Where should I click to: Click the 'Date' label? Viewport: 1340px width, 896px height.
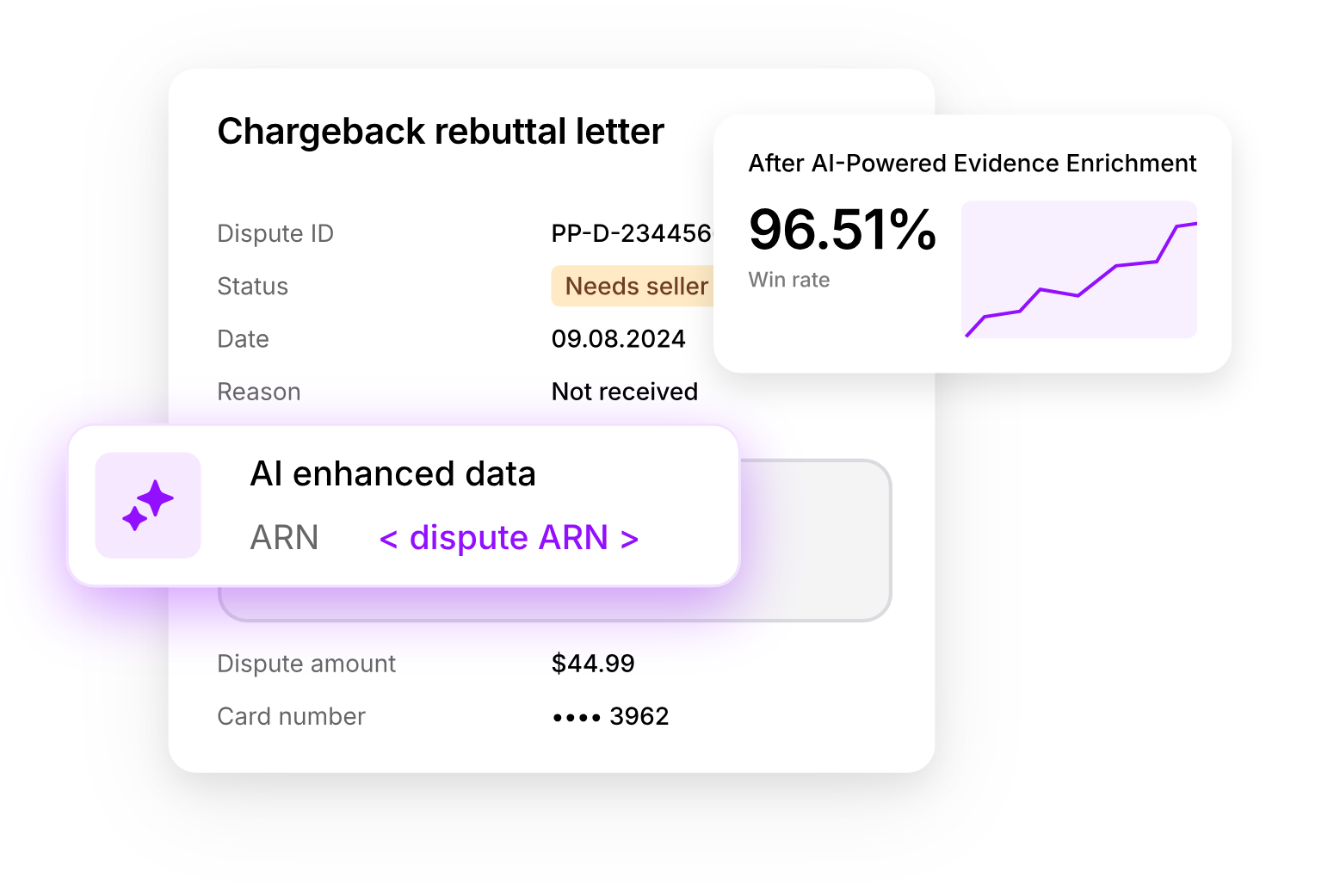point(244,339)
